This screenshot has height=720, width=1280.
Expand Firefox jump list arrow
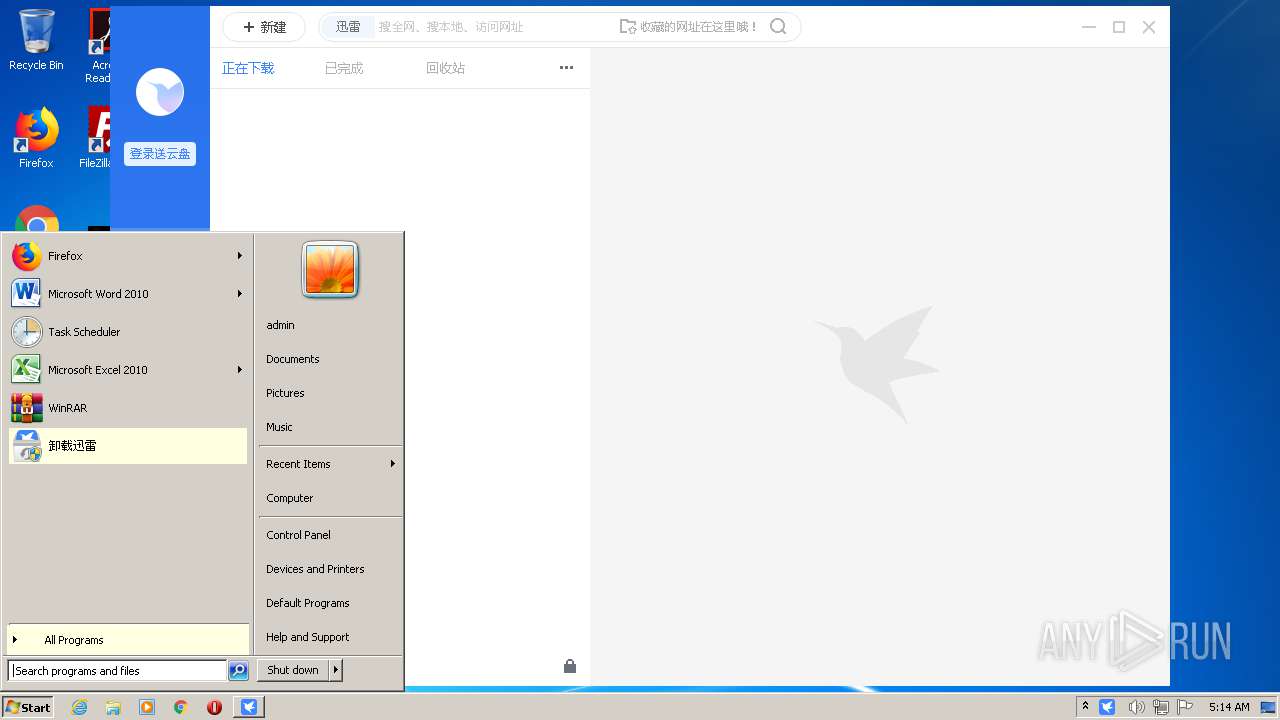240,256
